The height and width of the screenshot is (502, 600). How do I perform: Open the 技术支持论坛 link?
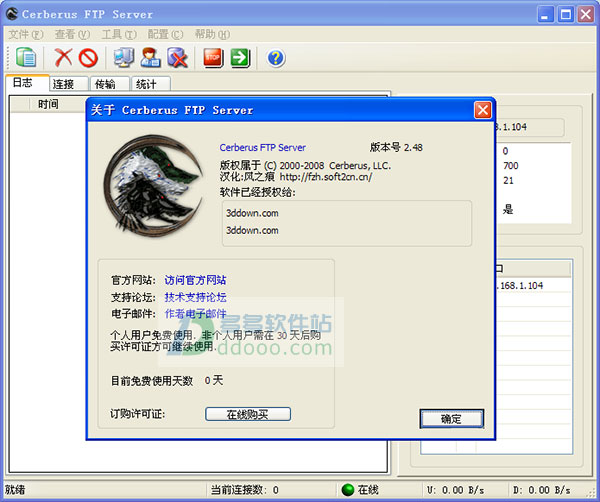[195, 297]
